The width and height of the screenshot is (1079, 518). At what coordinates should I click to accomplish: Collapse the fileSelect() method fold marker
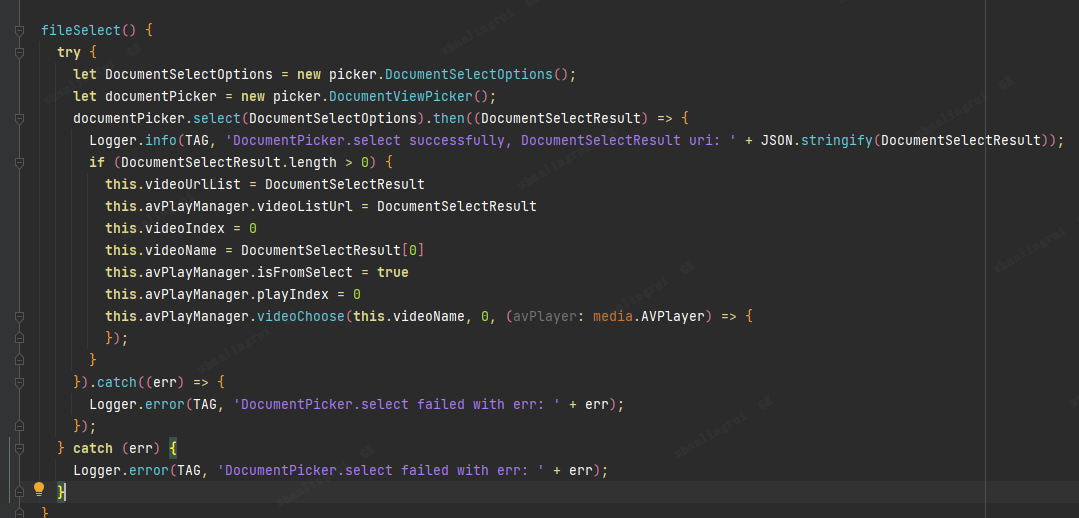point(19,31)
